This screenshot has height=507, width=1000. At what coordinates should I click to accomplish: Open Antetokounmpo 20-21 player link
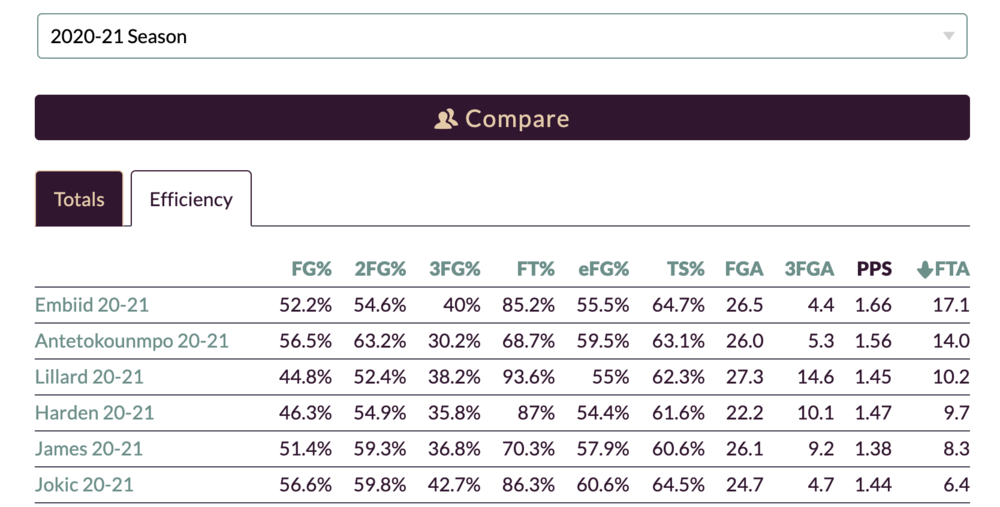click(x=131, y=341)
